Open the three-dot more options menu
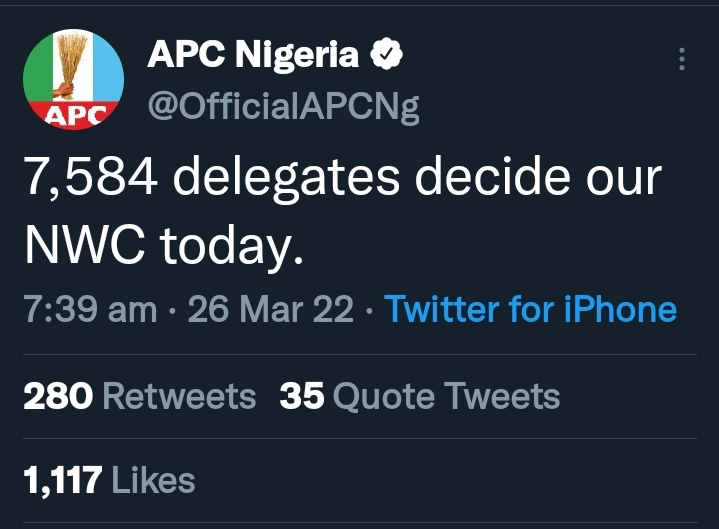The image size is (719, 529). [x=682, y=59]
